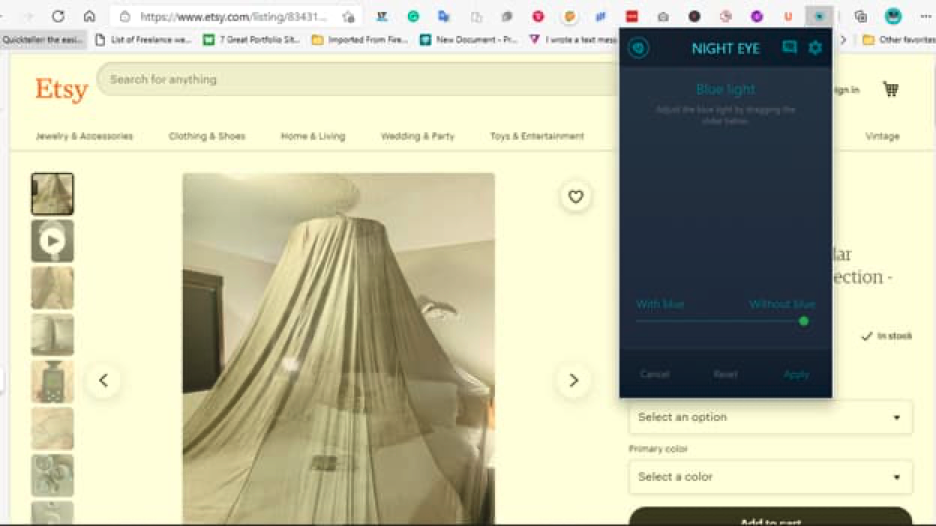Viewport: 936px width, 526px height.
Task: Open the camera screenshot extension icon
Action: (x=663, y=17)
